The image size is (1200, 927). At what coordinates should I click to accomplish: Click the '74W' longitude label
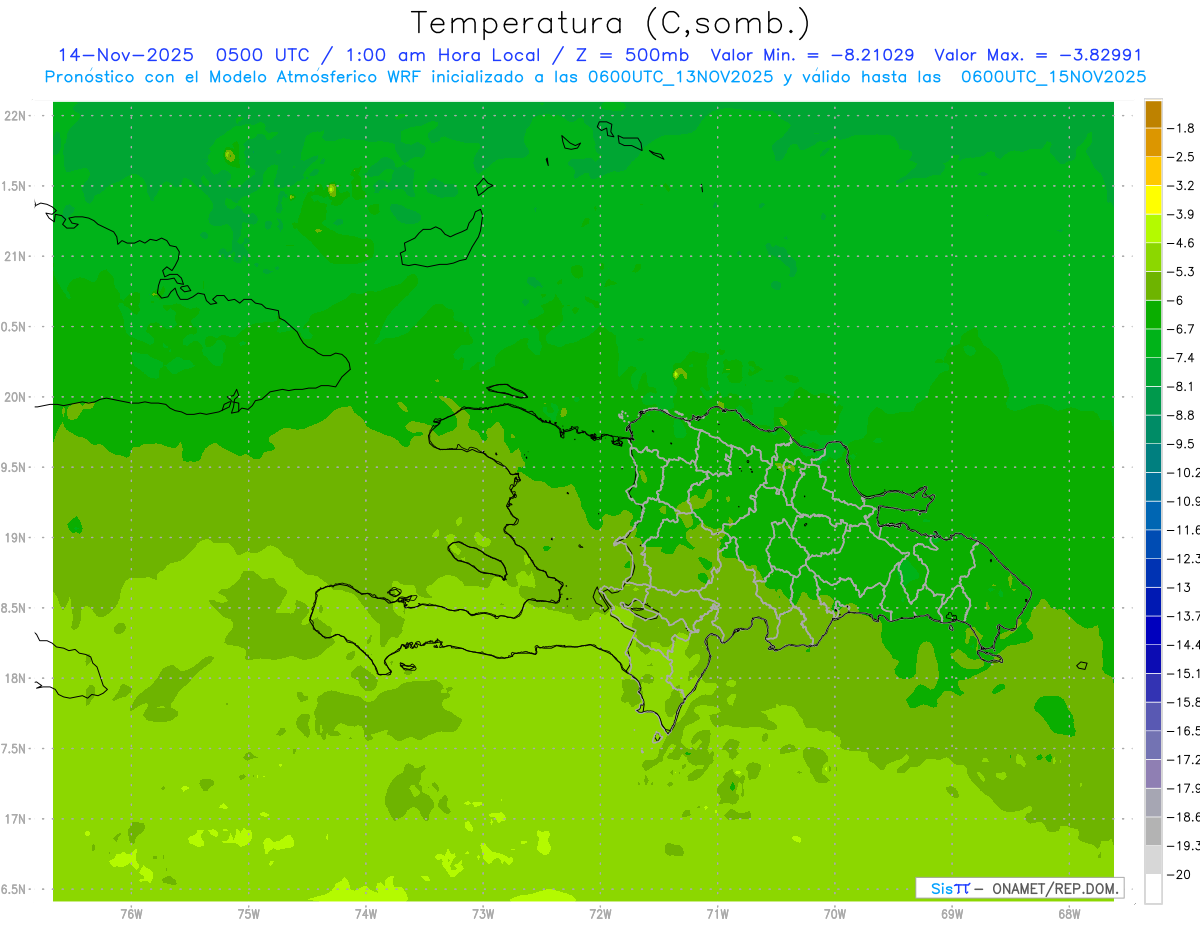click(x=366, y=914)
